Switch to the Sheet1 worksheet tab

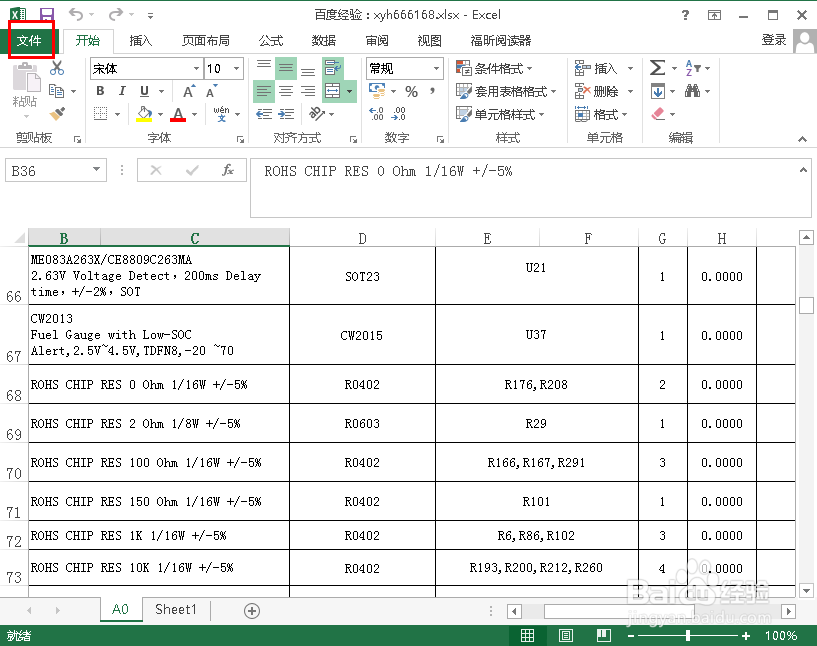pos(175,609)
